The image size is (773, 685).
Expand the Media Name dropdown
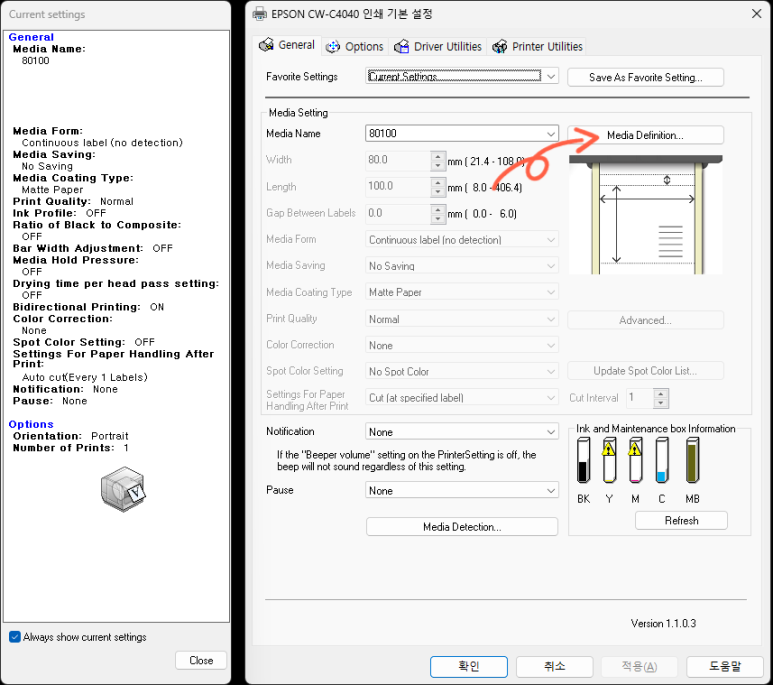point(462,134)
